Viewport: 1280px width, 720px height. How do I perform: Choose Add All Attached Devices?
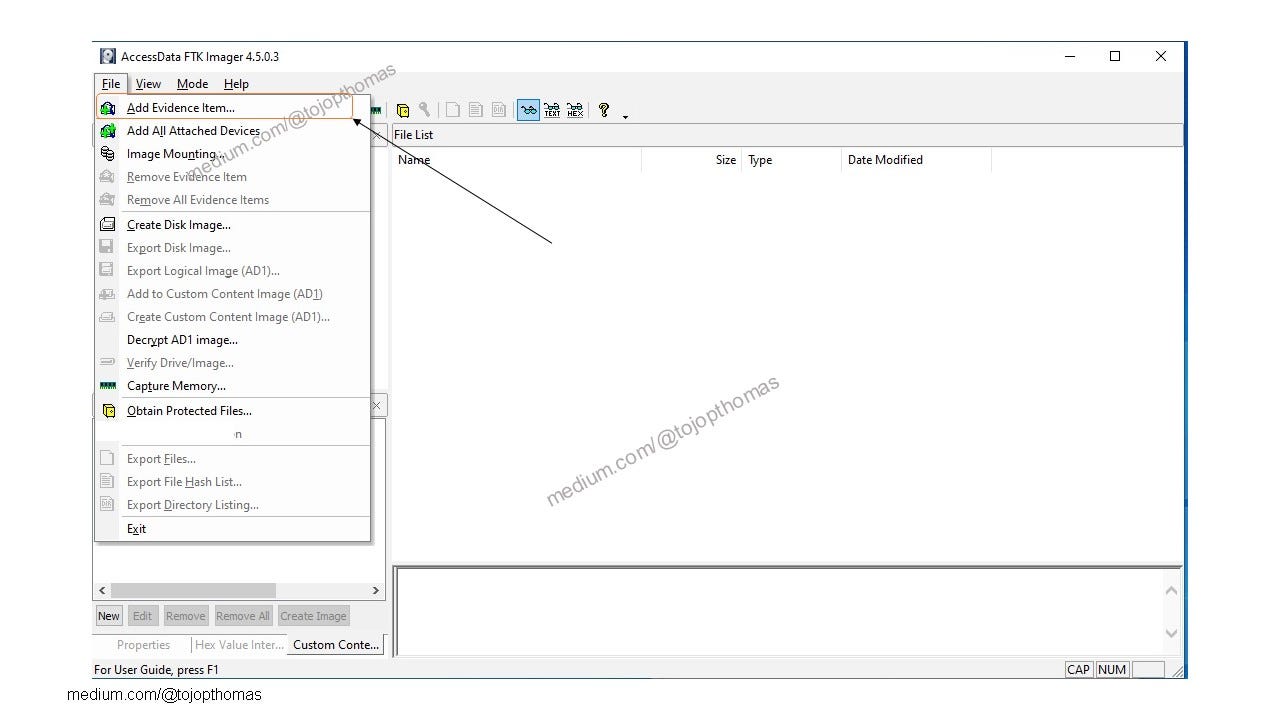click(232, 131)
